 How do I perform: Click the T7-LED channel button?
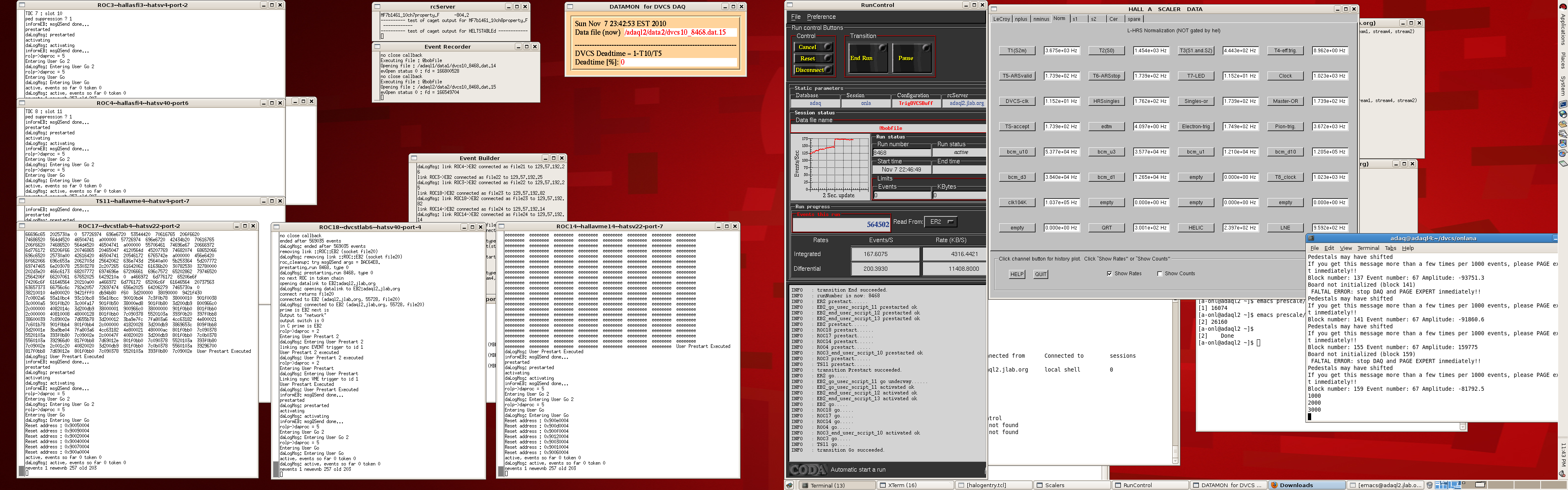[x=1196, y=76]
